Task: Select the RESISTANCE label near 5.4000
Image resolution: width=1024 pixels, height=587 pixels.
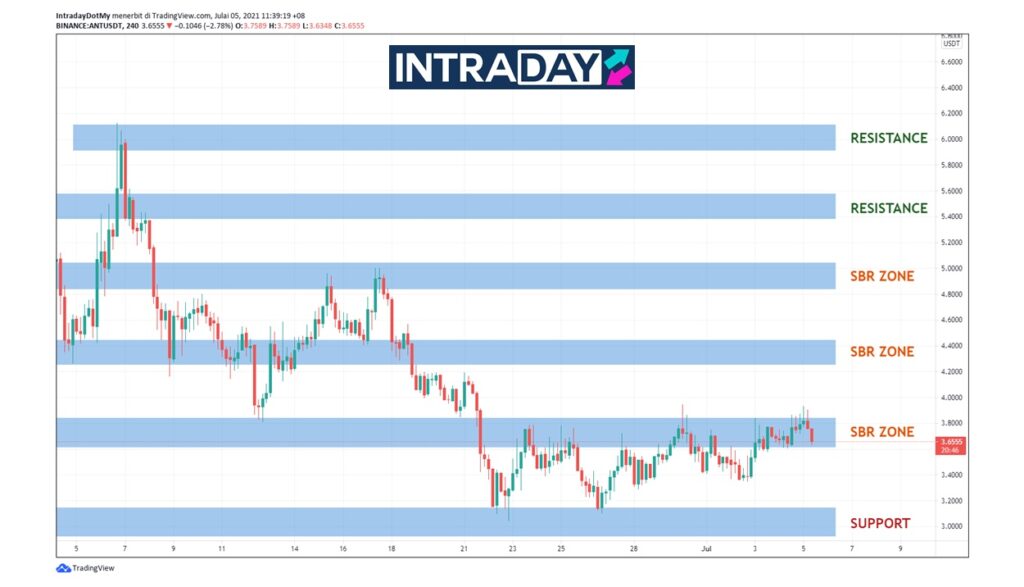Action: tap(888, 208)
